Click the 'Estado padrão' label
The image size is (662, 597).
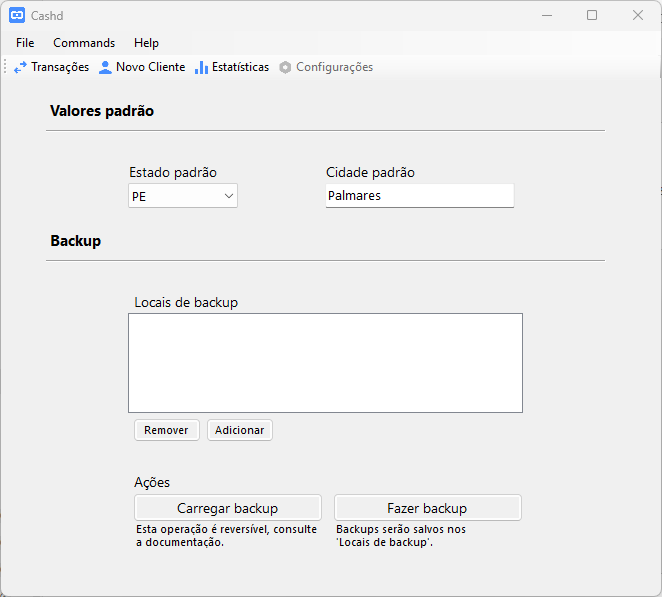click(x=173, y=172)
